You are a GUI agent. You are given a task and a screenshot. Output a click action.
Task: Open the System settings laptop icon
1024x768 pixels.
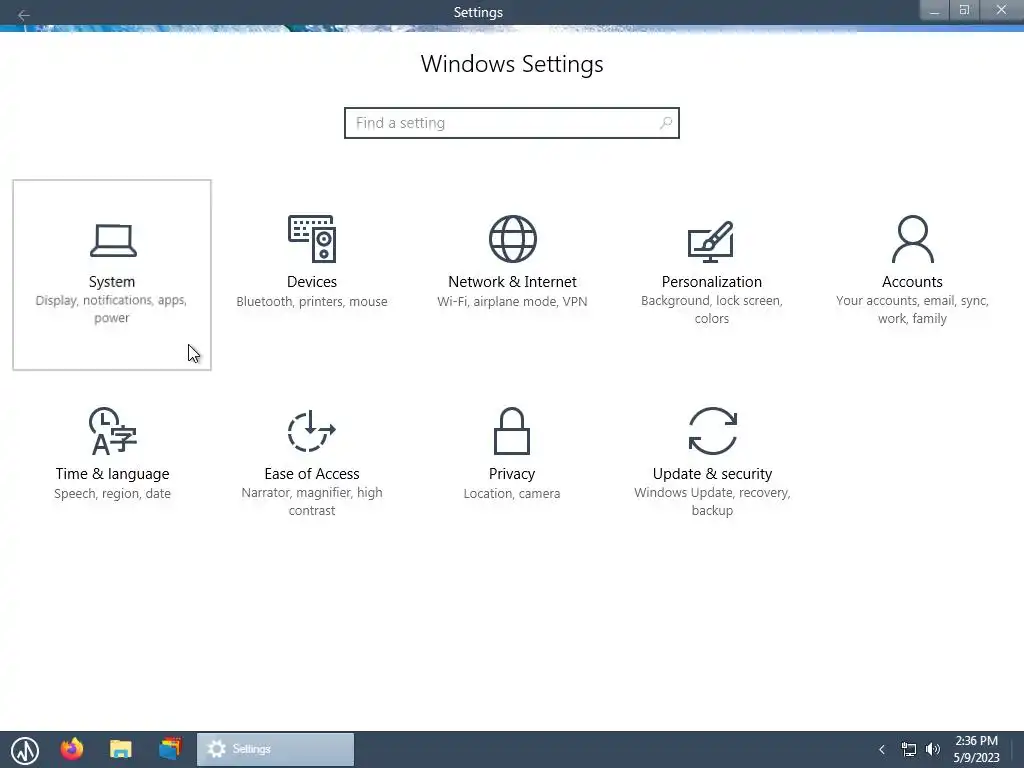pos(113,240)
